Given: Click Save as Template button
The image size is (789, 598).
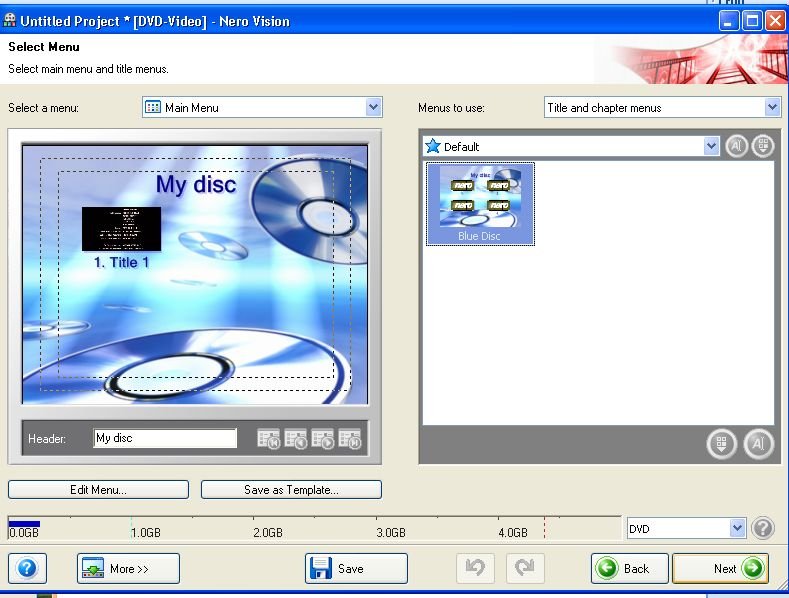Looking at the screenshot, I should coord(291,490).
